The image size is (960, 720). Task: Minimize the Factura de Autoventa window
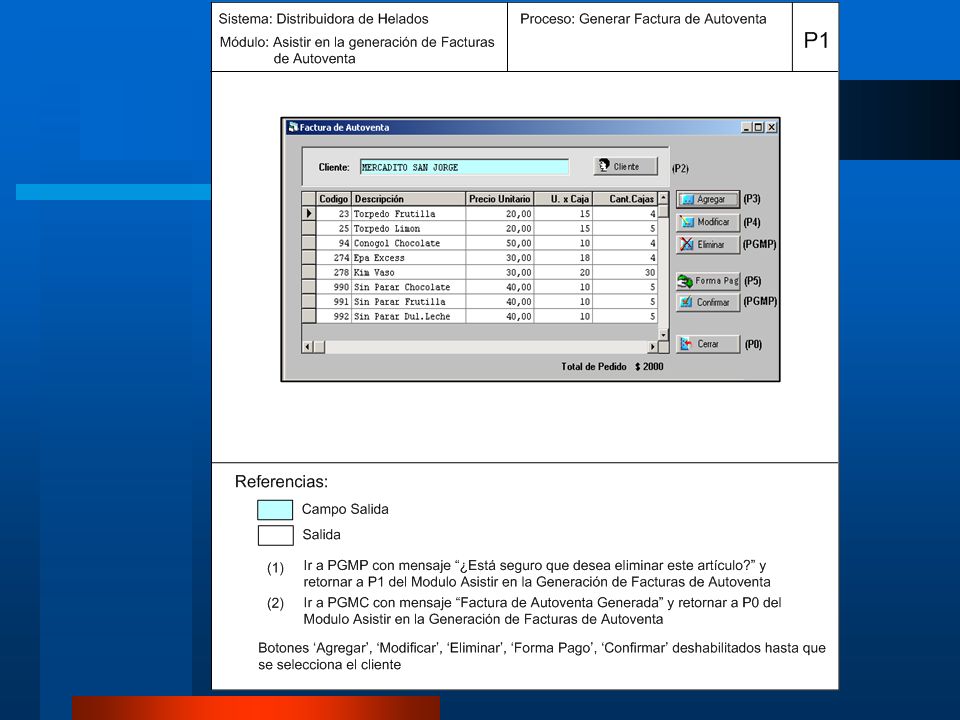pos(746,127)
